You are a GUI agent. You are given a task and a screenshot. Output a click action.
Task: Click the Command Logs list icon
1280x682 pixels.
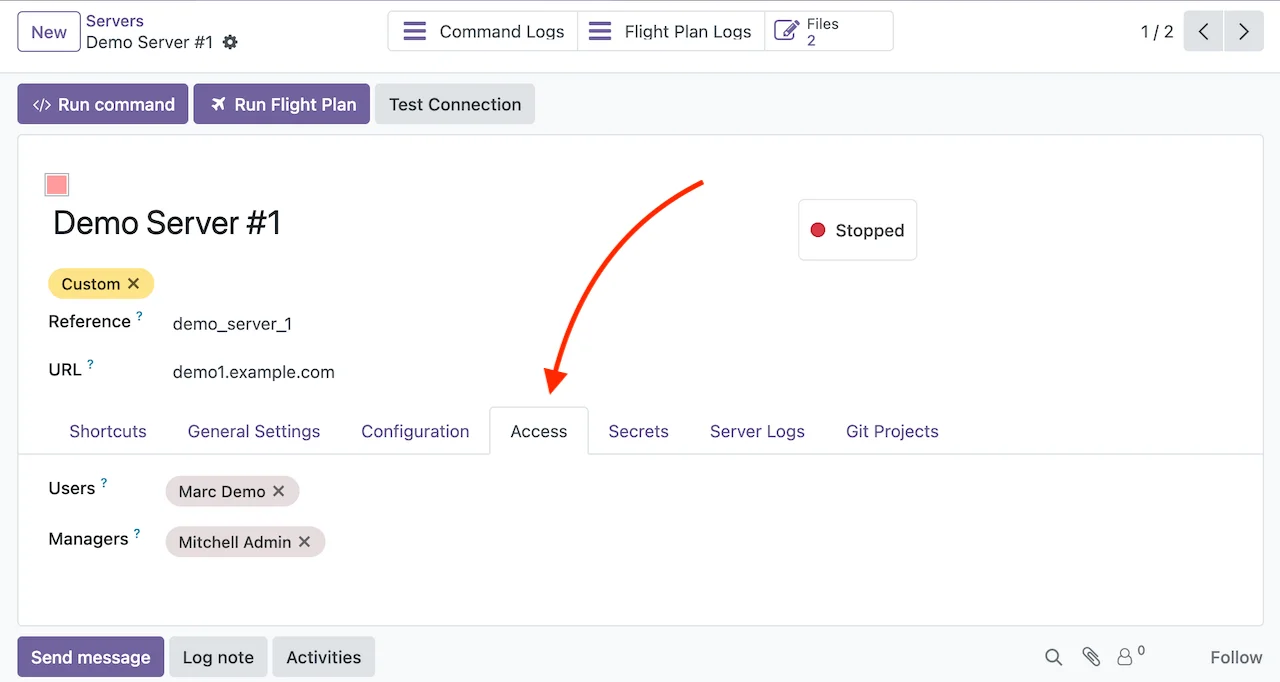(x=414, y=31)
